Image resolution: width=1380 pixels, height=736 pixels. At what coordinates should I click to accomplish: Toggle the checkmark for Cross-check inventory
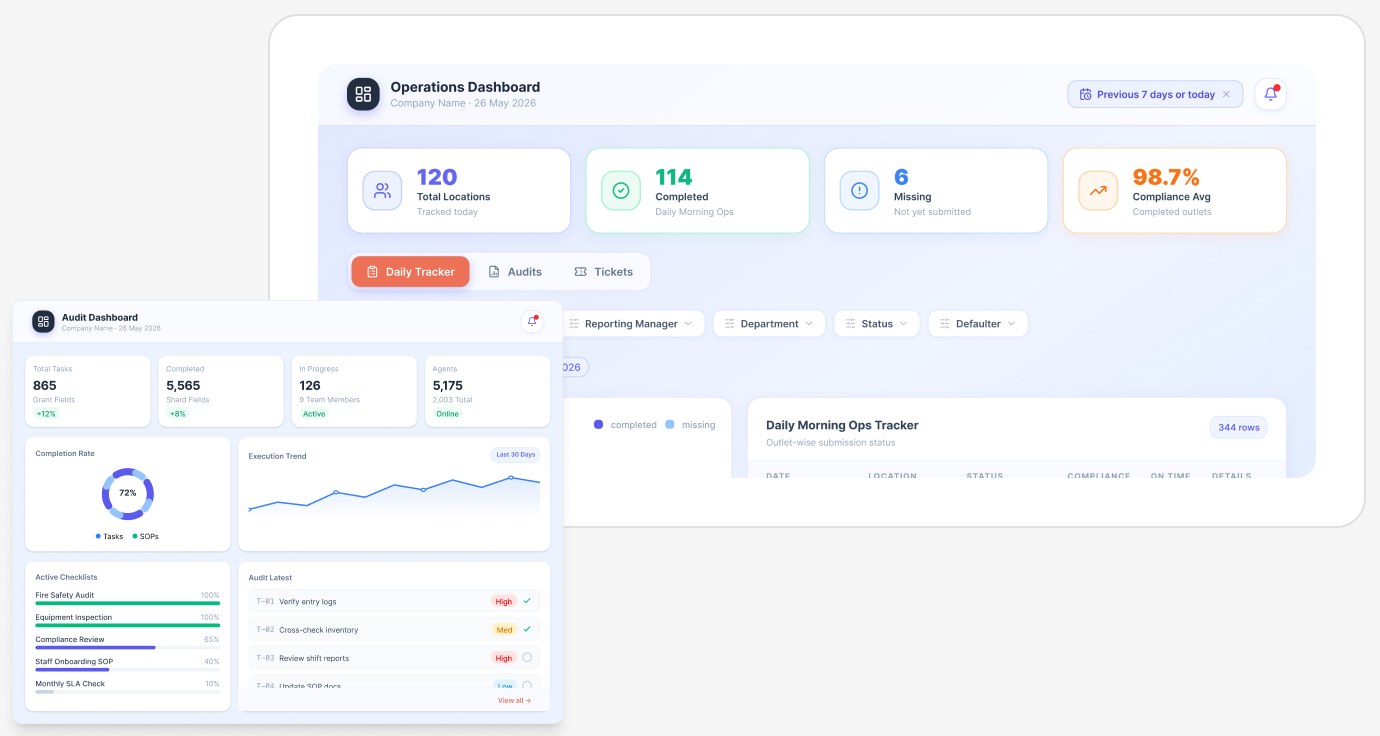coord(527,629)
